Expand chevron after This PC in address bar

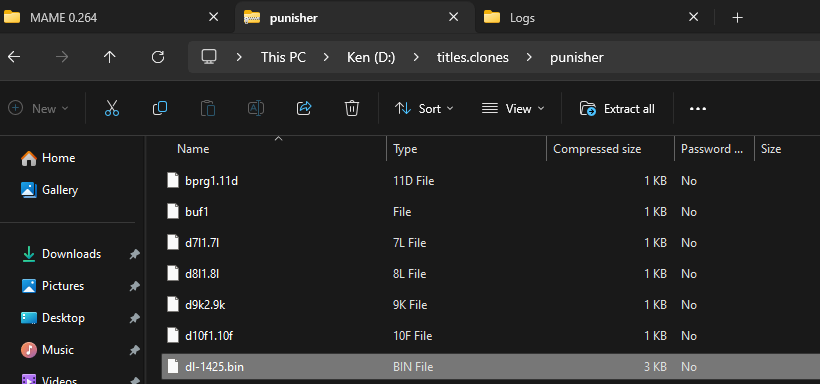click(x=326, y=57)
